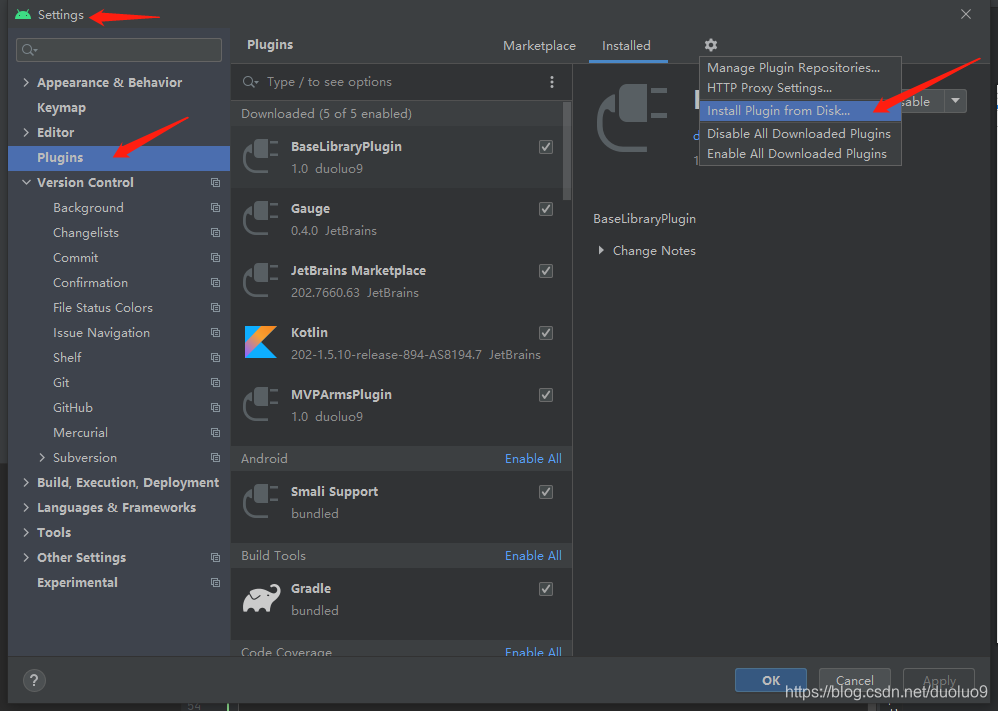This screenshot has width=998, height=711.
Task: Expand Appearance & Behavior section
Action: [26, 83]
